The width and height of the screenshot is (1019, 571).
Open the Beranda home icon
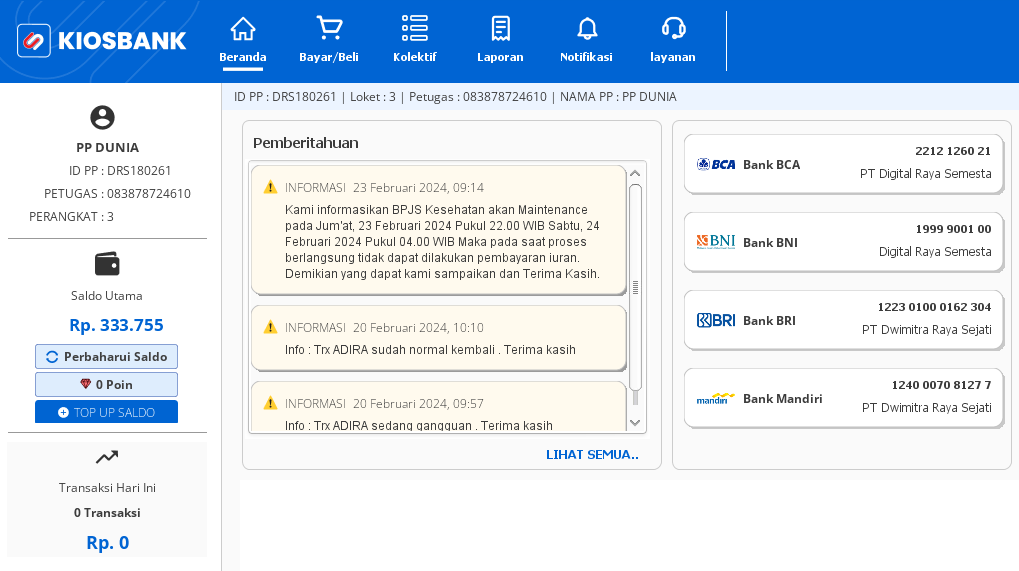[x=242, y=28]
